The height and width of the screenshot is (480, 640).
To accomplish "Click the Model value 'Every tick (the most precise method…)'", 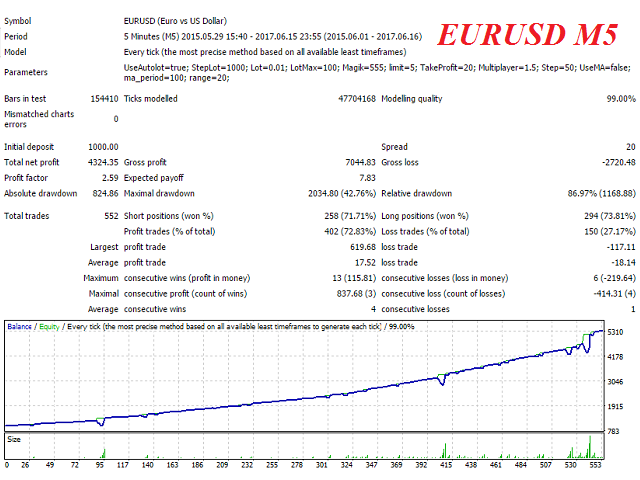I will click(x=265, y=52).
